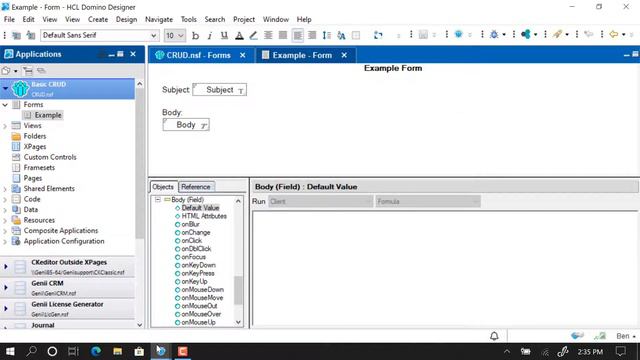640x360 pixels.
Task: Click the first toolbar properties icon
Action: (x=16, y=36)
